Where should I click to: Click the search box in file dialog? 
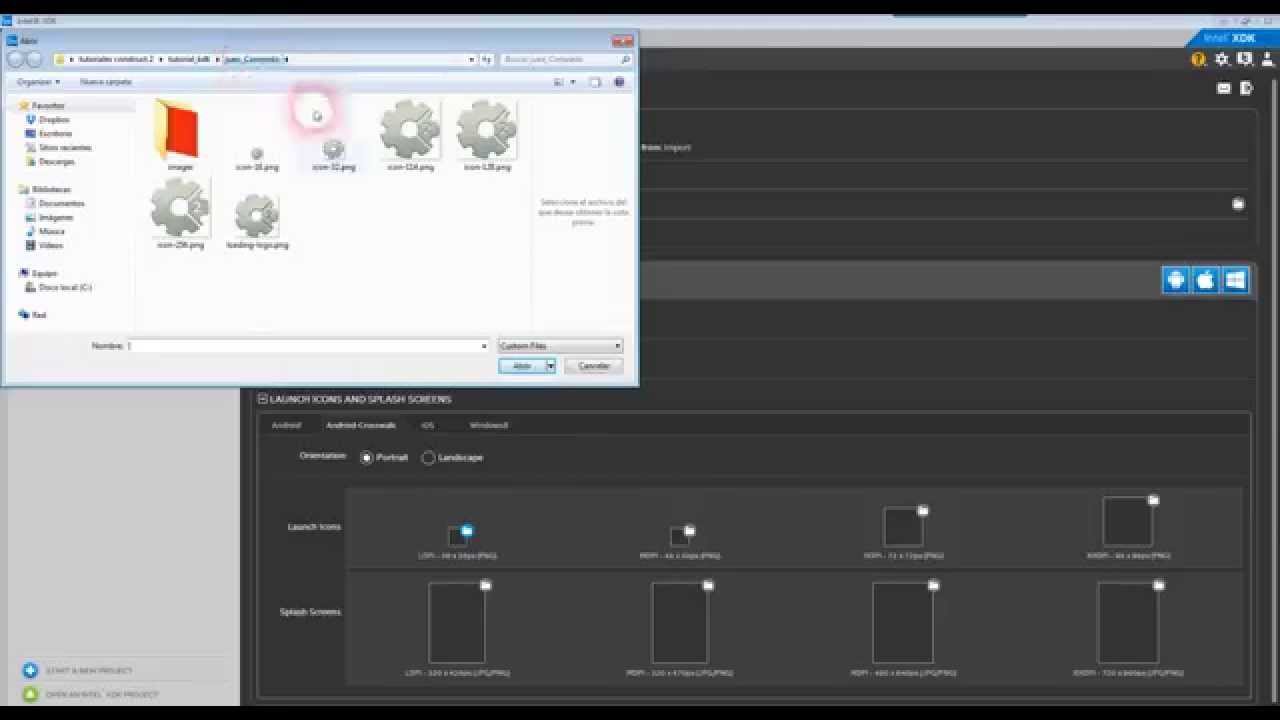tap(566, 59)
